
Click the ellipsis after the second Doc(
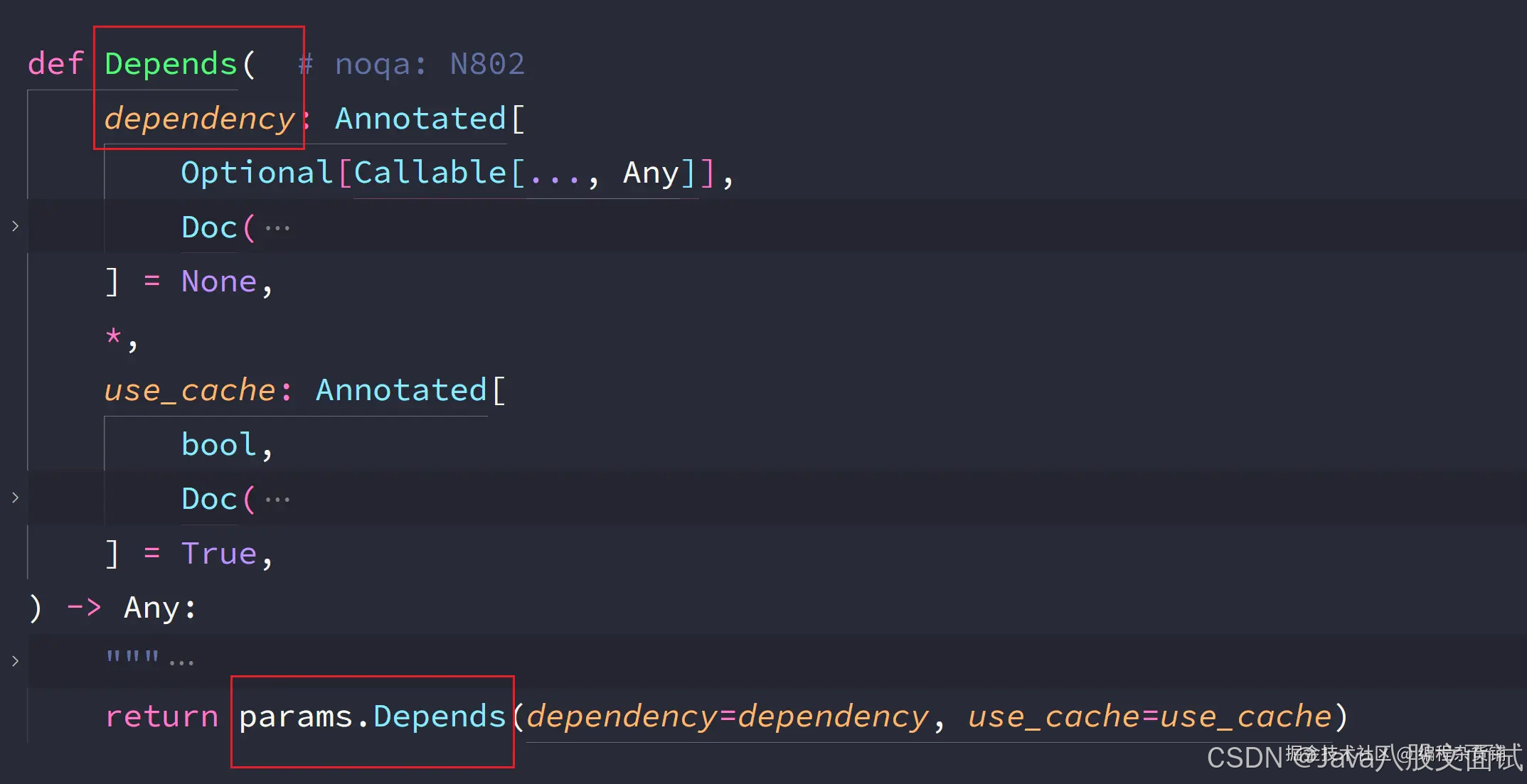(277, 500)
